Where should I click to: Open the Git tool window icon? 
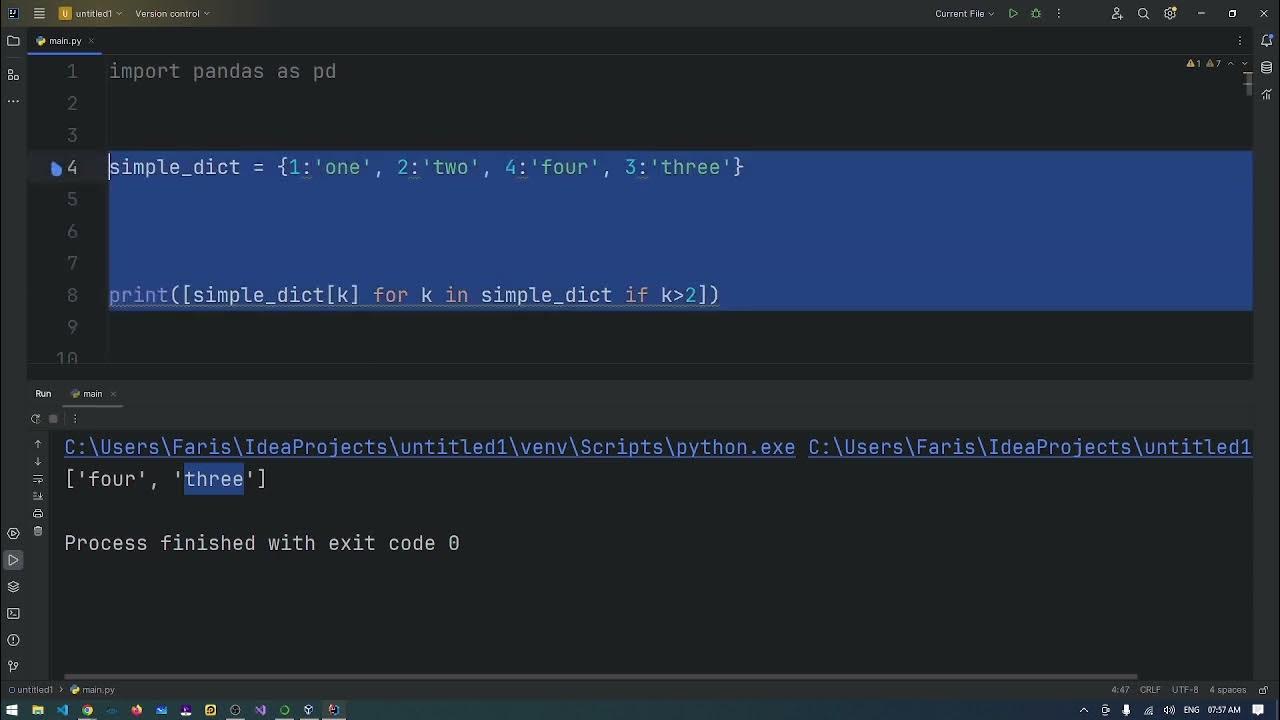(x=13, y=666)
